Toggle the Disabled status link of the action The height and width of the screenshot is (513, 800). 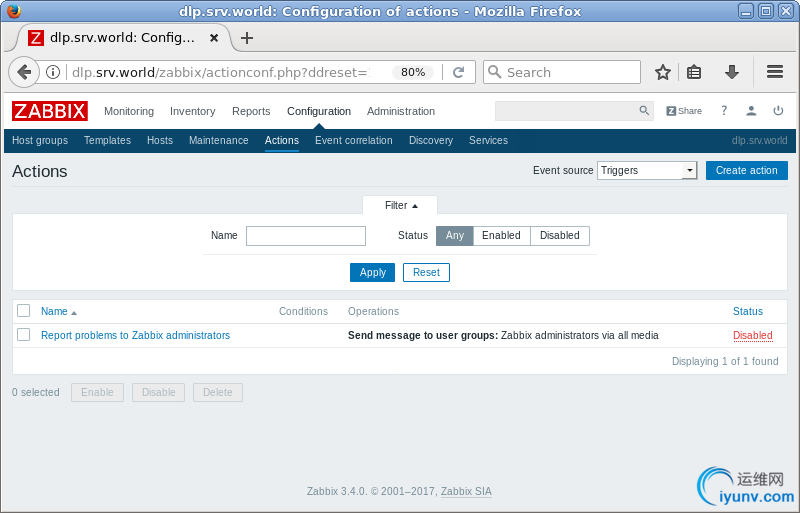[x=753, y=335]
